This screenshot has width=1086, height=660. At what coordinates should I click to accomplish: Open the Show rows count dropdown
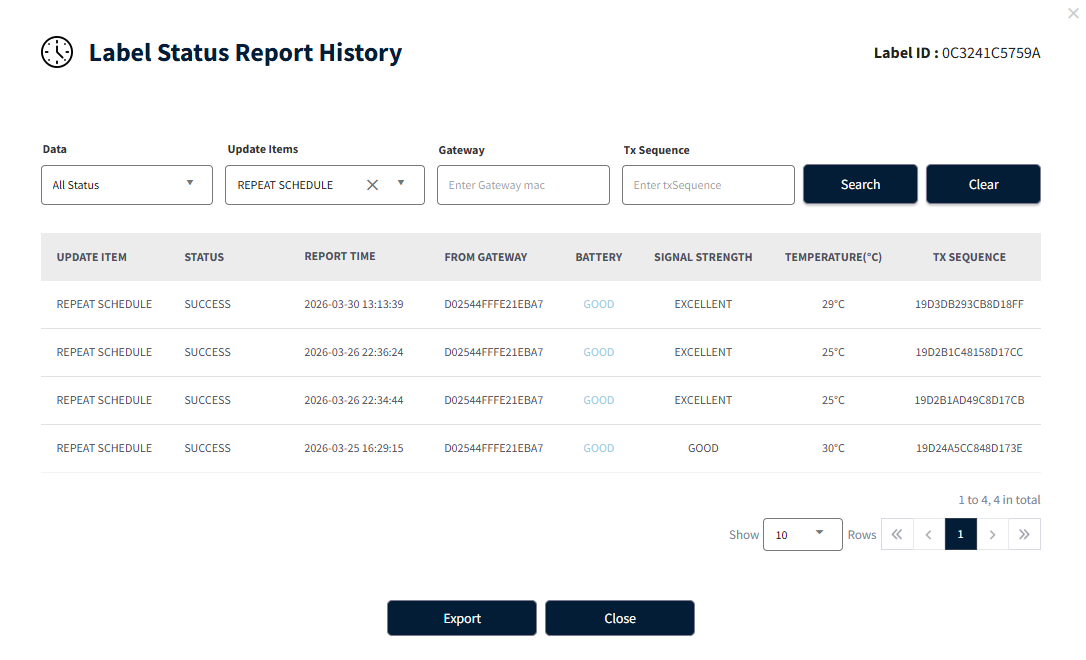click(x=803, y=535)
